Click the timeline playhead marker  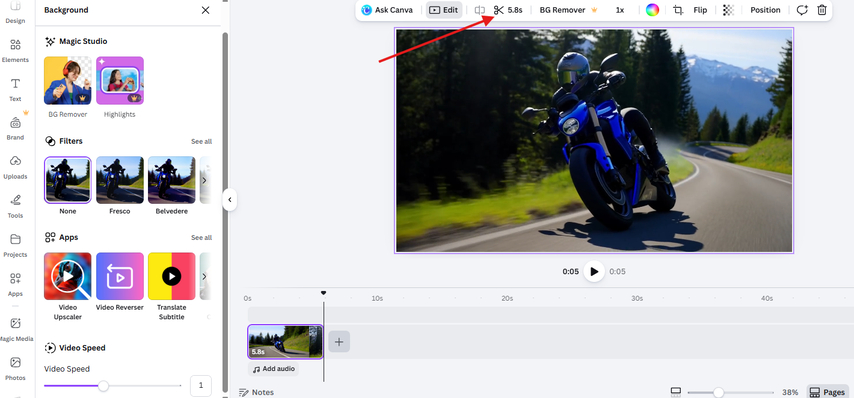(324, 293)
